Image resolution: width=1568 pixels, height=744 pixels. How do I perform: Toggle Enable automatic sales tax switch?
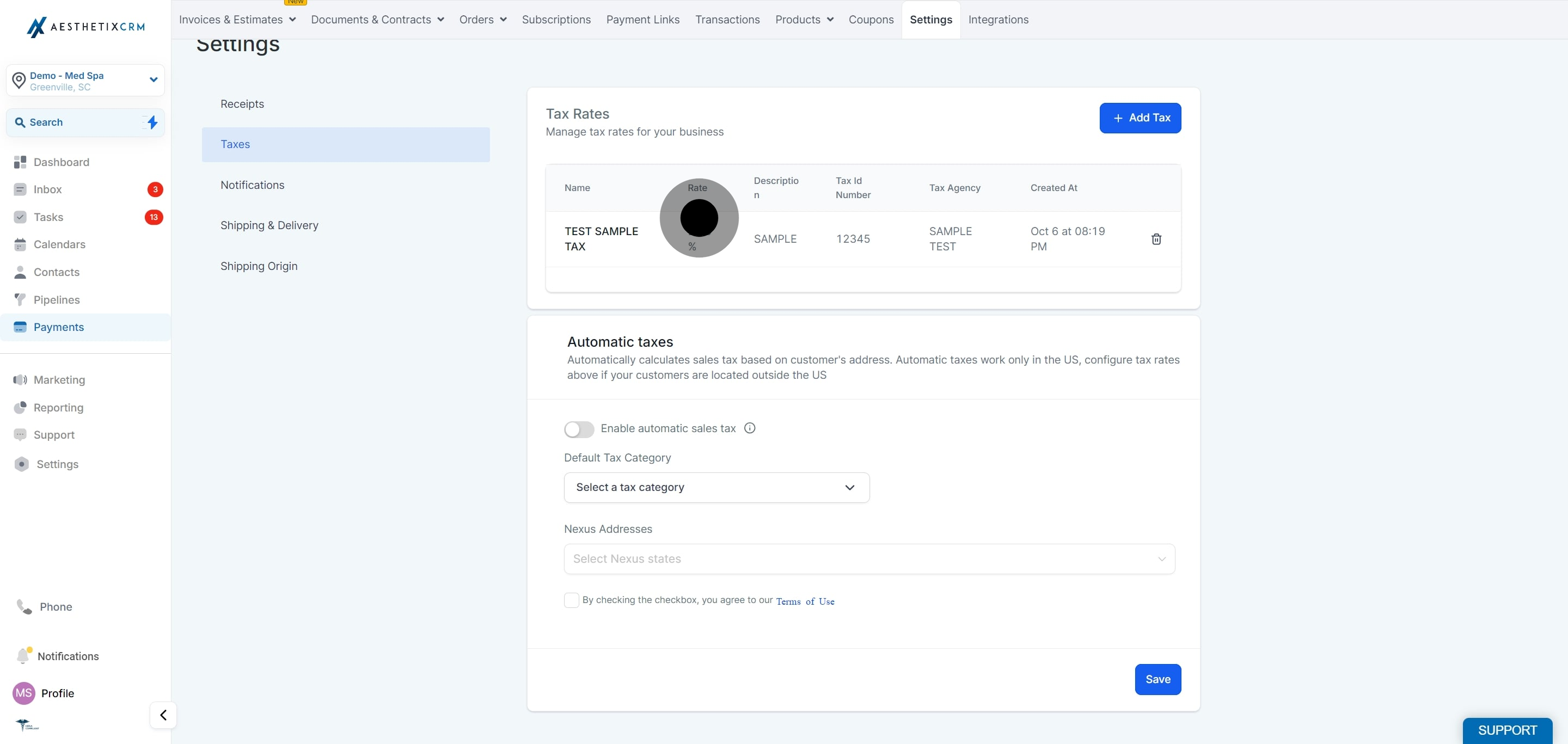tap(579, 429)
